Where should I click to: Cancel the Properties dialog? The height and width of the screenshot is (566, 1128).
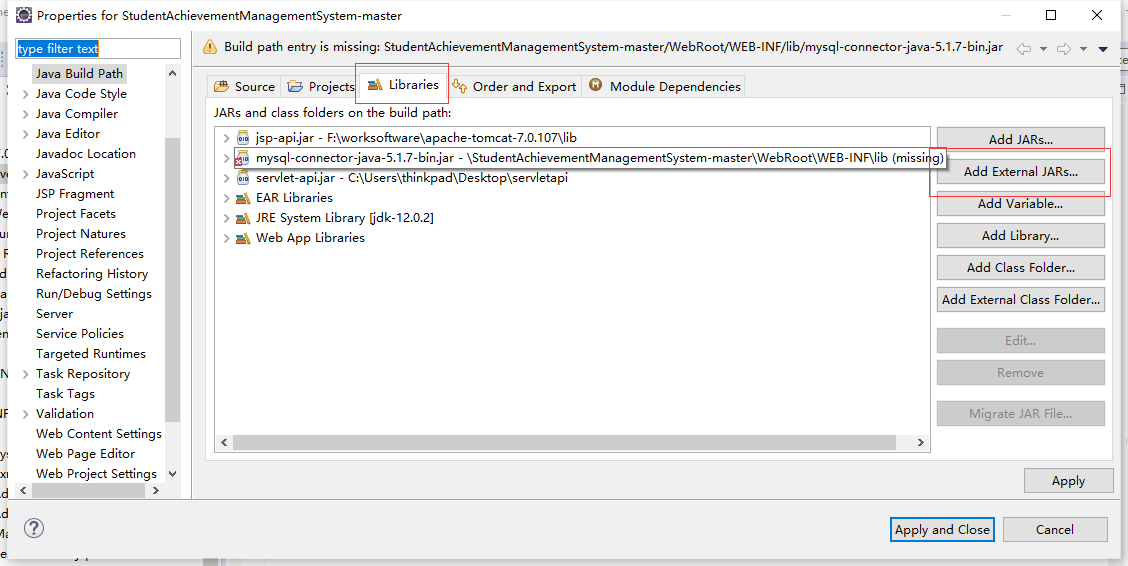click(x=1055, y=530)
